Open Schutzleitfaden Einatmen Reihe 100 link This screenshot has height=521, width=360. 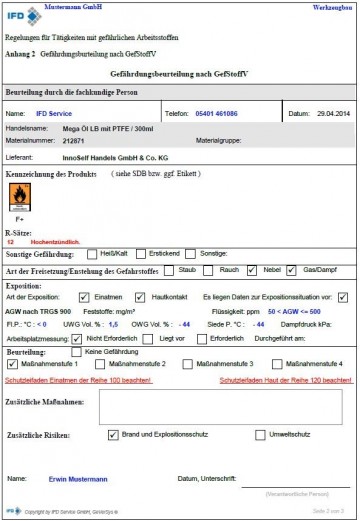(78, 380)
